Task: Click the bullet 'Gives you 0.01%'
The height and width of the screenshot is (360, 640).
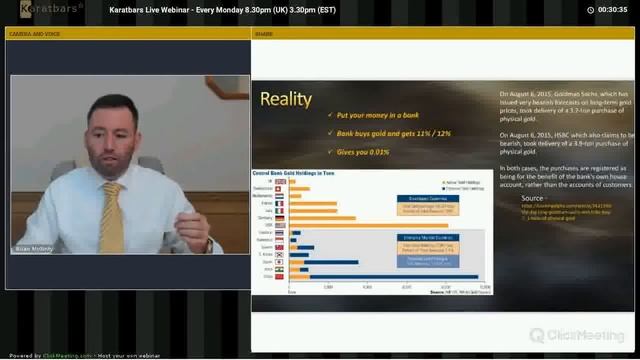Action: (x=363, y=152)
